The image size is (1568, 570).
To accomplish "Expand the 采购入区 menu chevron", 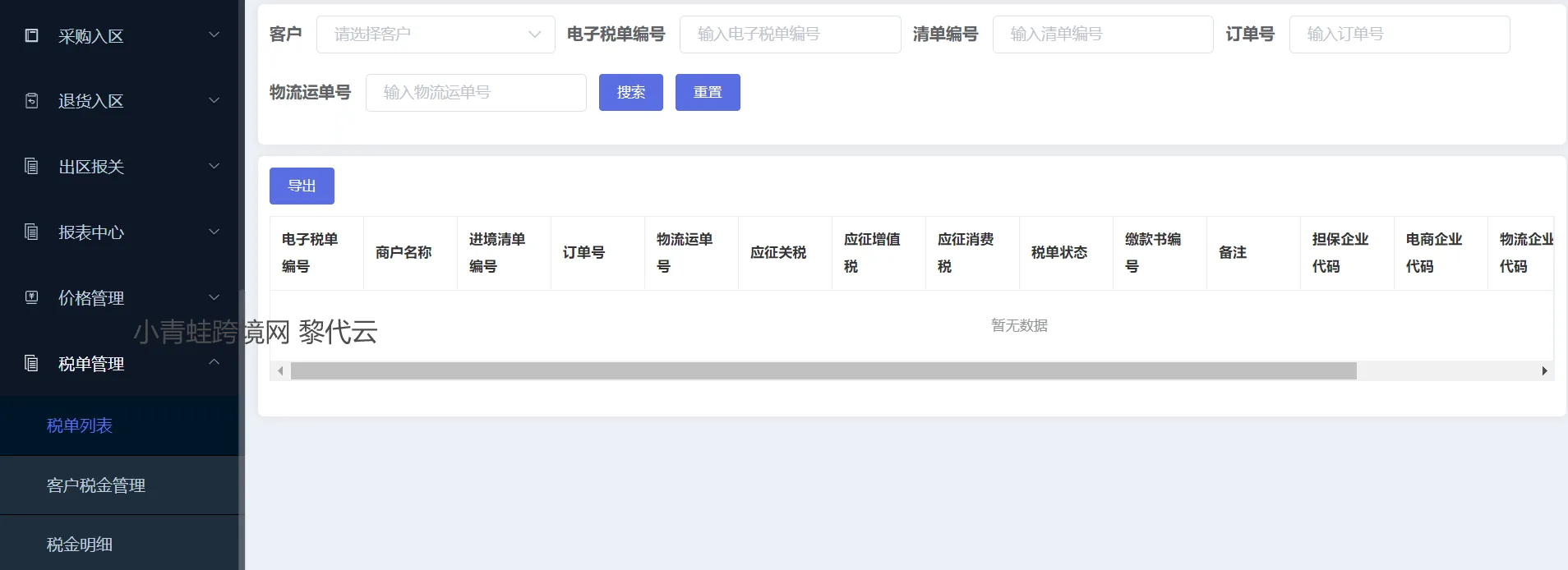I will (x=214, y=35).
